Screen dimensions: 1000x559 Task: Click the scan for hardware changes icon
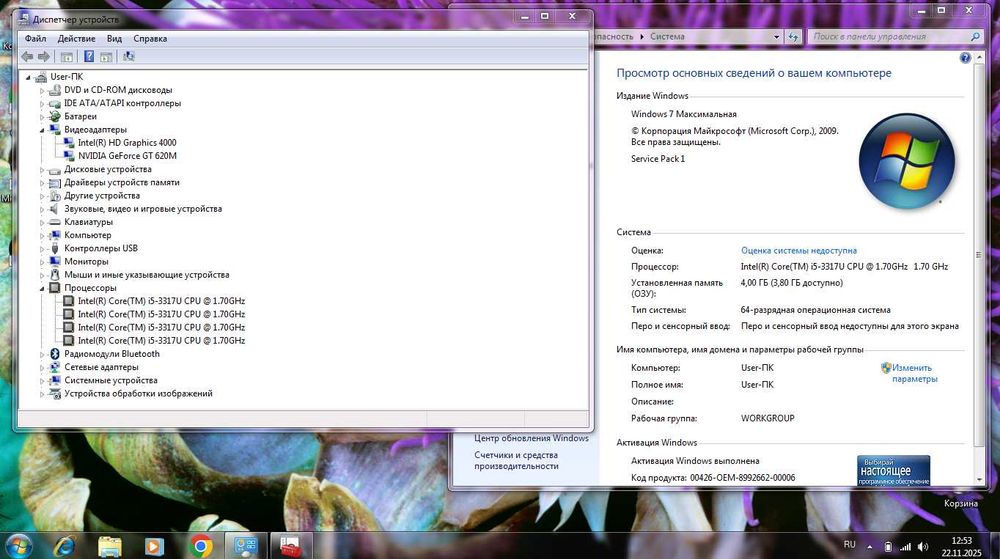(129, 57)
